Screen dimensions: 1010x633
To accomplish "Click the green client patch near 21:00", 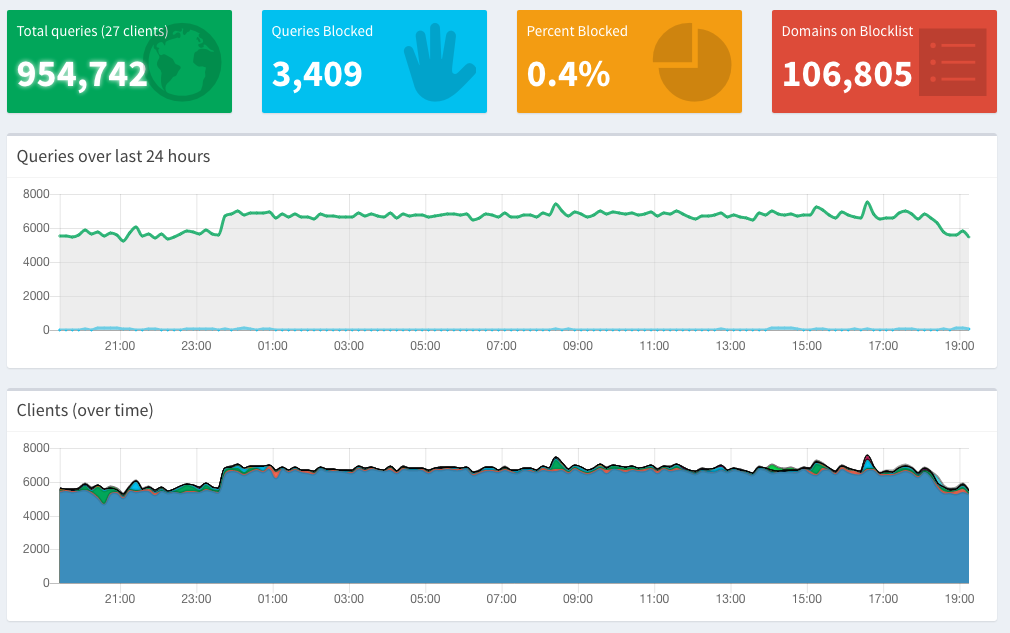I will (x=100, y=494).
